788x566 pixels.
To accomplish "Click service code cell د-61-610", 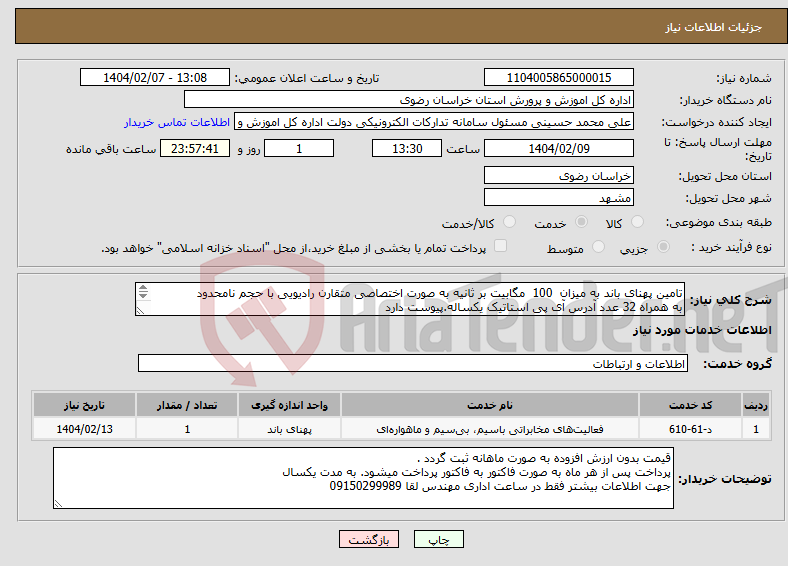I will [x=691, y=429].
